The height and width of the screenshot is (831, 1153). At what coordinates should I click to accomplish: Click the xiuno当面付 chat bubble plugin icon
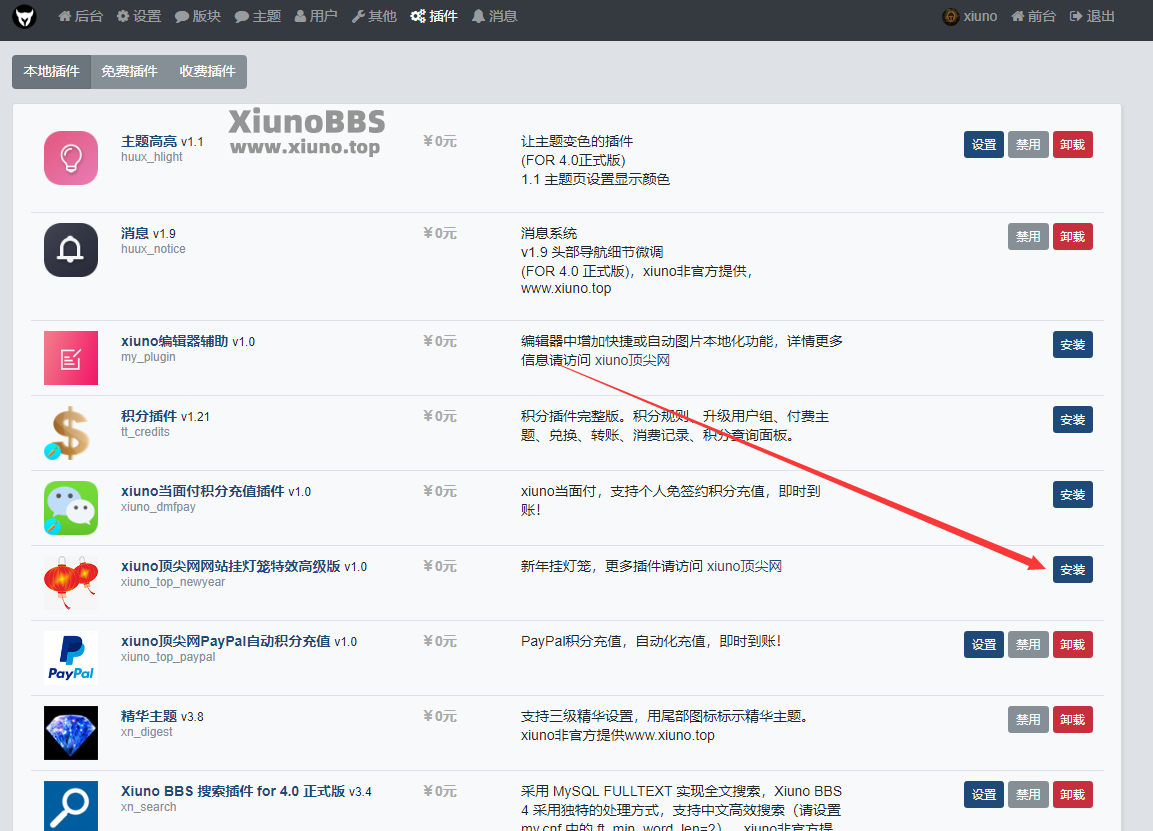(x=71, y=508)
